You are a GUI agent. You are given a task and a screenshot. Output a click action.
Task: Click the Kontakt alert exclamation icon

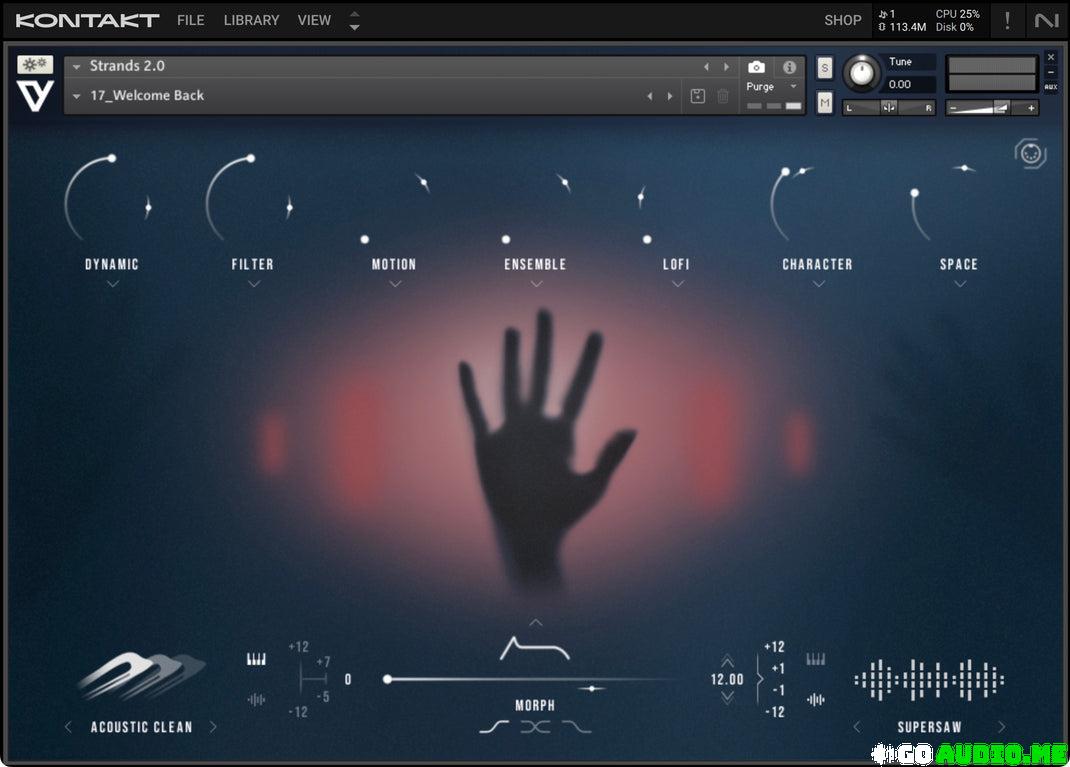pos(1006,20)
